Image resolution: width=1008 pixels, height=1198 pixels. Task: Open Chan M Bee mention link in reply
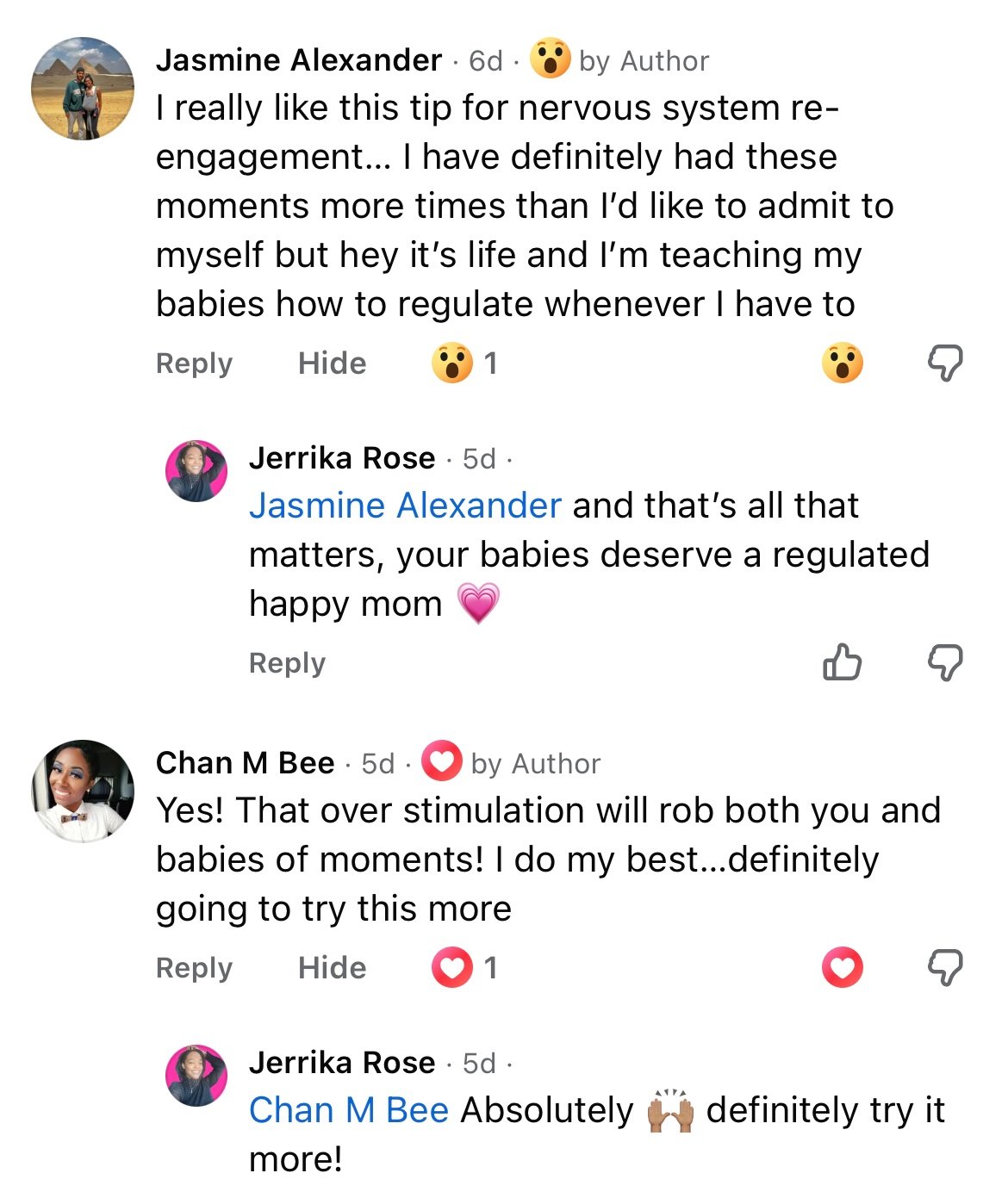349,1110
